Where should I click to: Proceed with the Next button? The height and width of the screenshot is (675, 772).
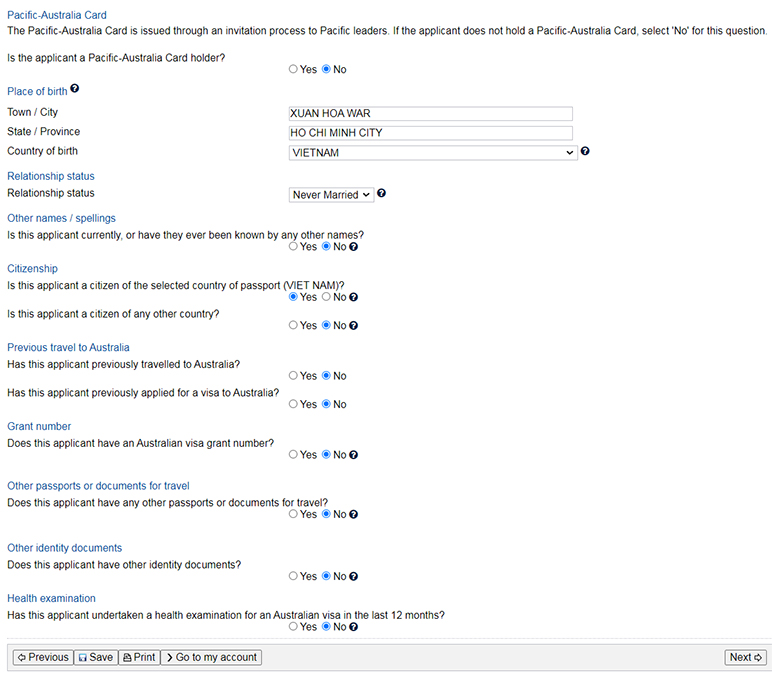tap(745, 658)
